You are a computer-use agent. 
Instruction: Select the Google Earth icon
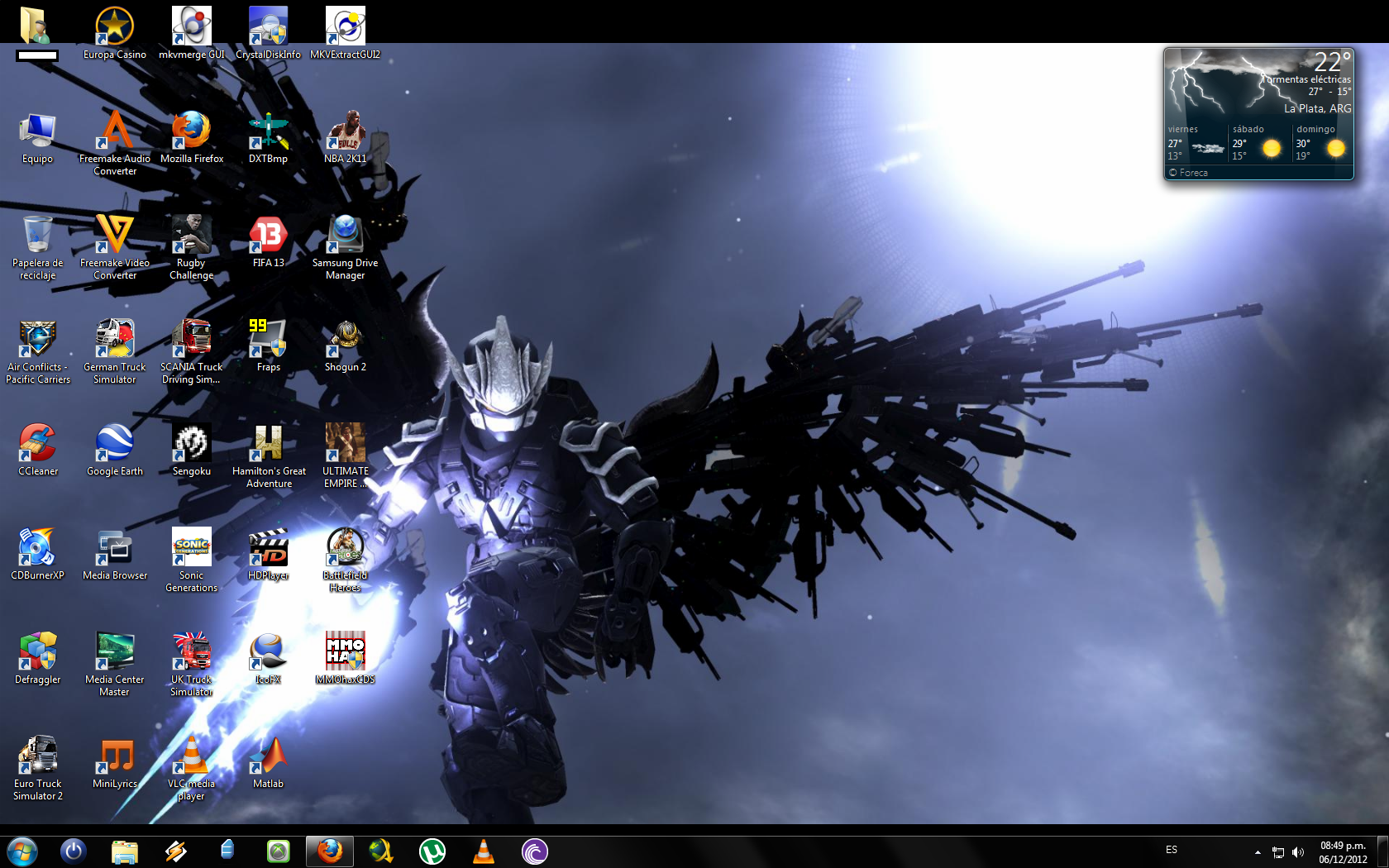(115, 450)
